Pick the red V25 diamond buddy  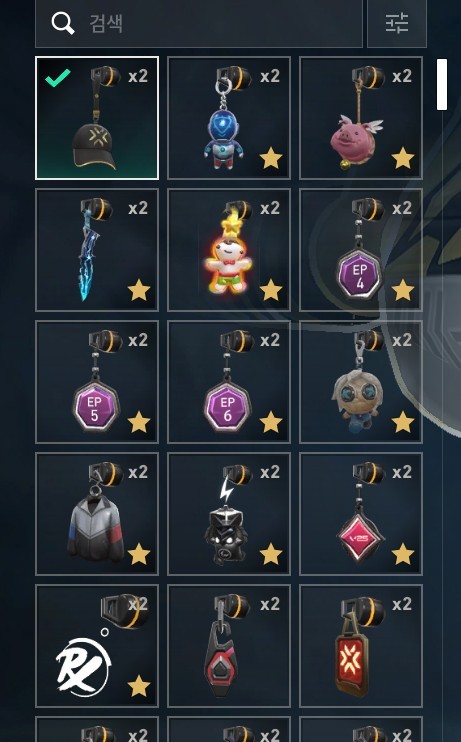point(361,514)
